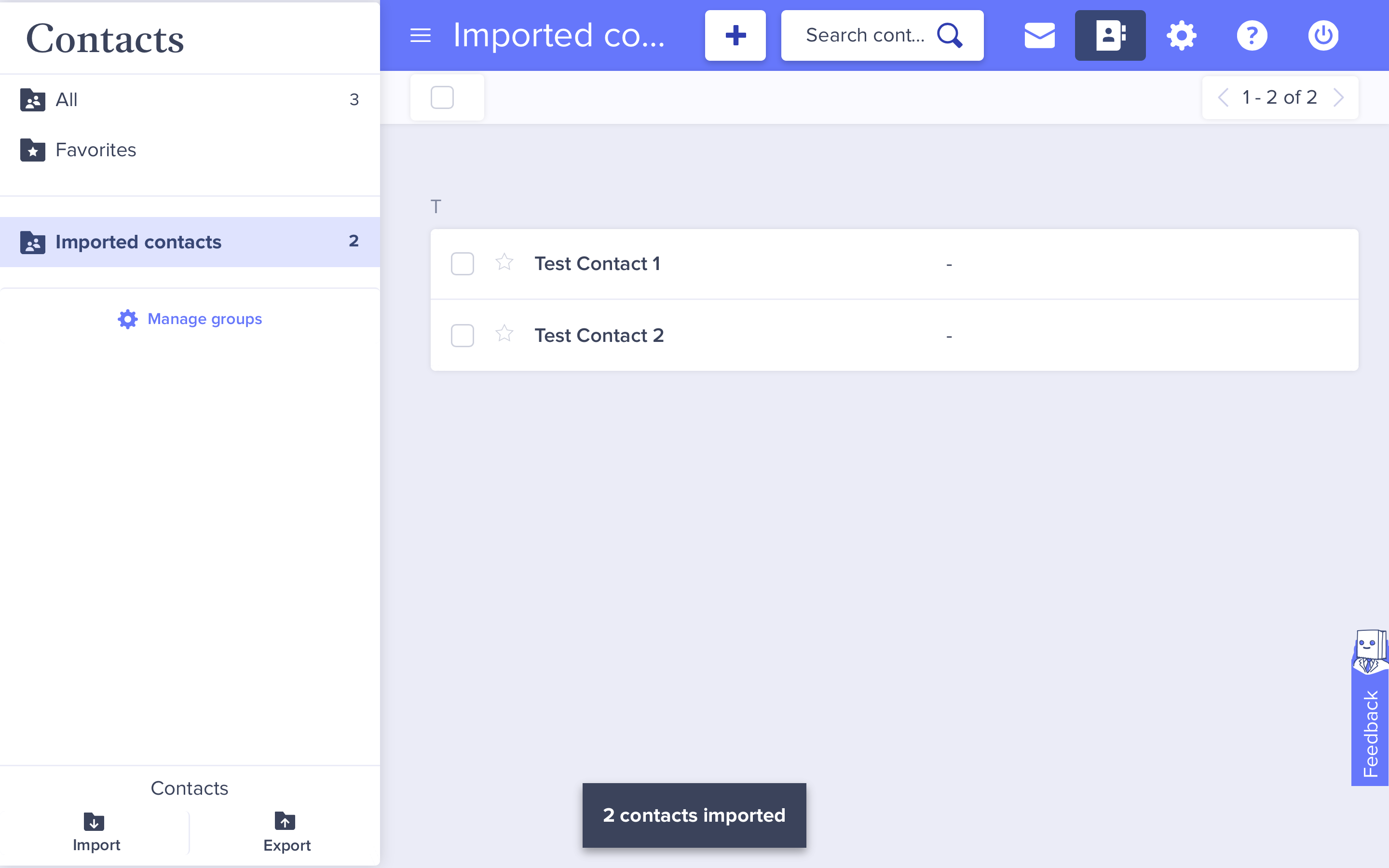Open Help via the question mark icon
Image resolution: width=1389 pixels, height=868 pixels.
click(1252, 36)
